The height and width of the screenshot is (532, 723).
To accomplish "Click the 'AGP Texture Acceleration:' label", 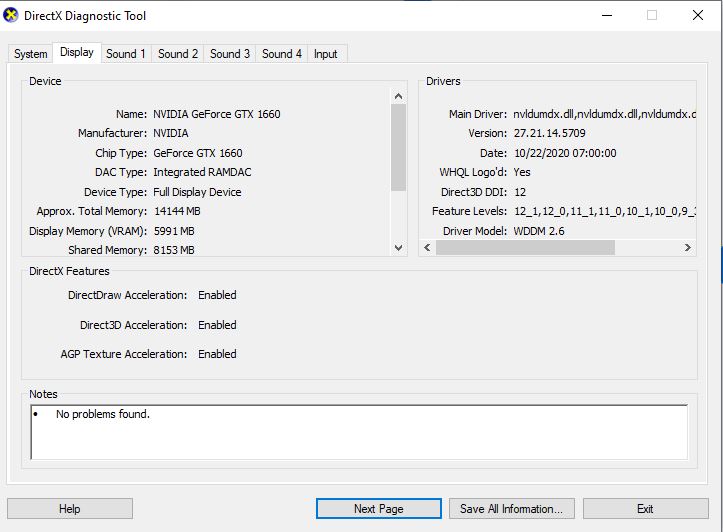I will pyautogui.click(x=124, y=354).
